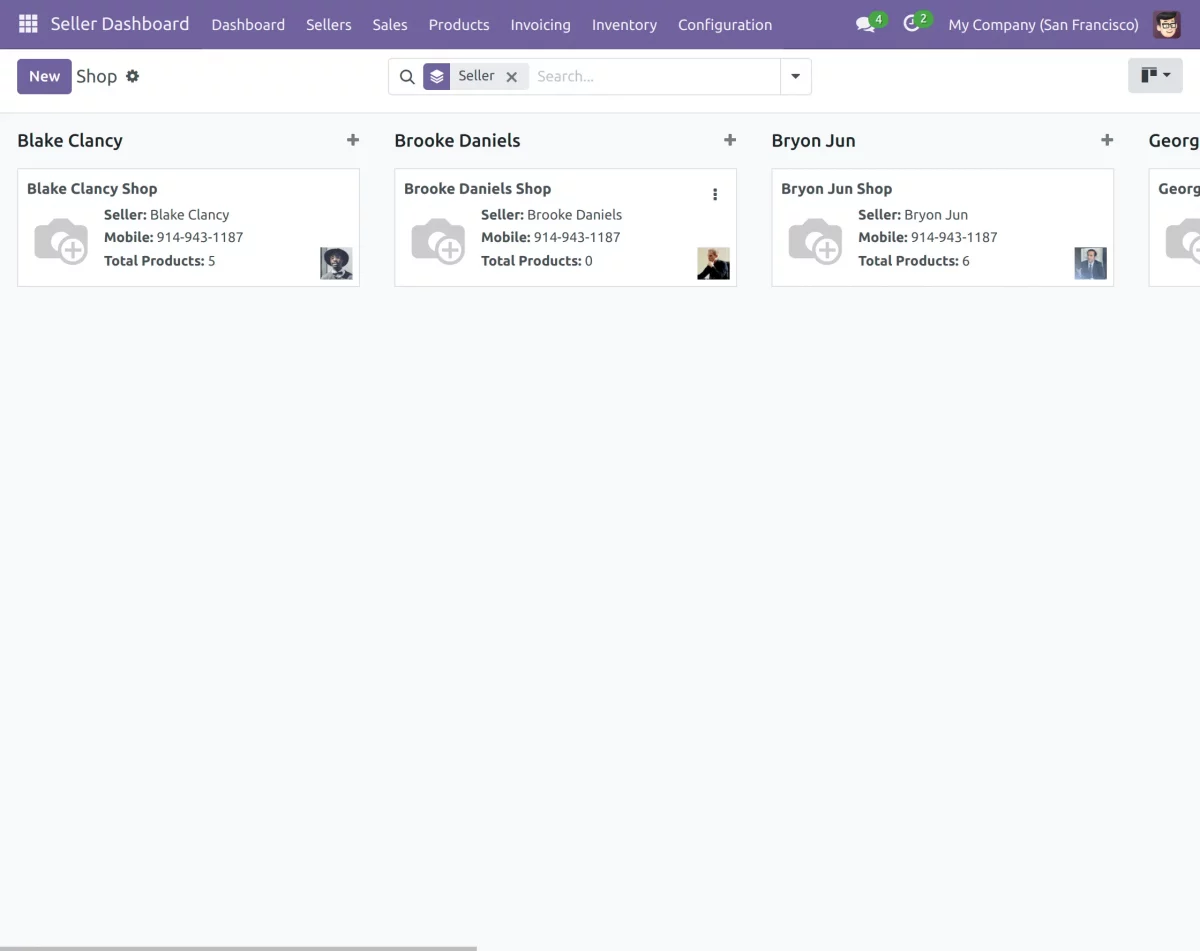Image resolution: width=1200 pixels, height=951 pixels.
Task: Click the horizontal scrollbar at the bottom
Action: pyautogui.click(x=238, y=948)
